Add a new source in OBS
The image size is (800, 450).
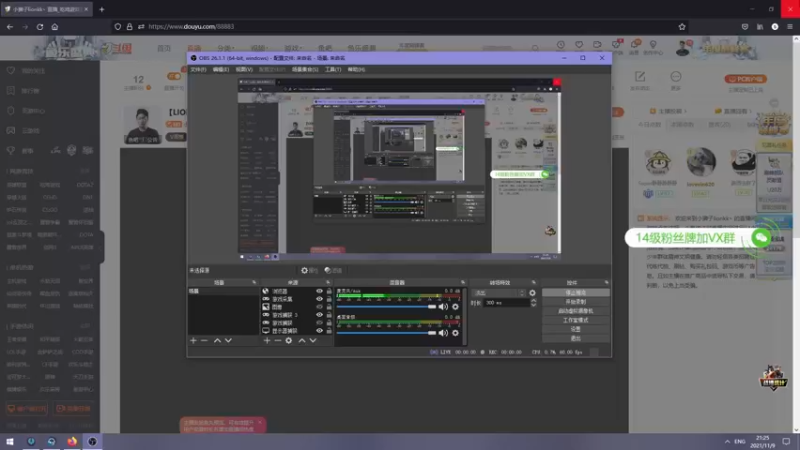click(x=267, y=340)
